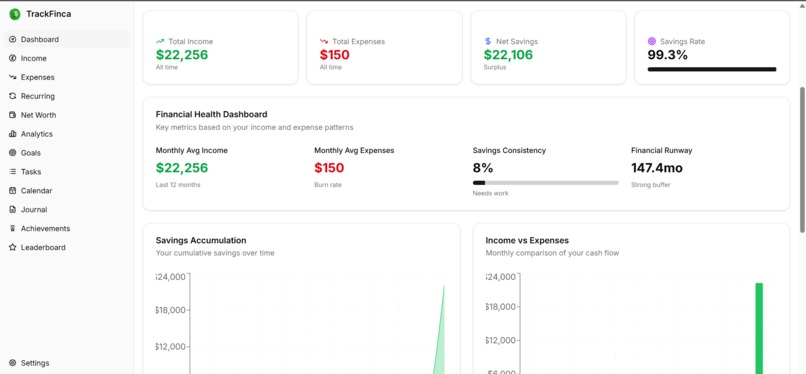Click the 99.3% Savings Rate value
806x374 pixels.
click(x=668, y=54)
